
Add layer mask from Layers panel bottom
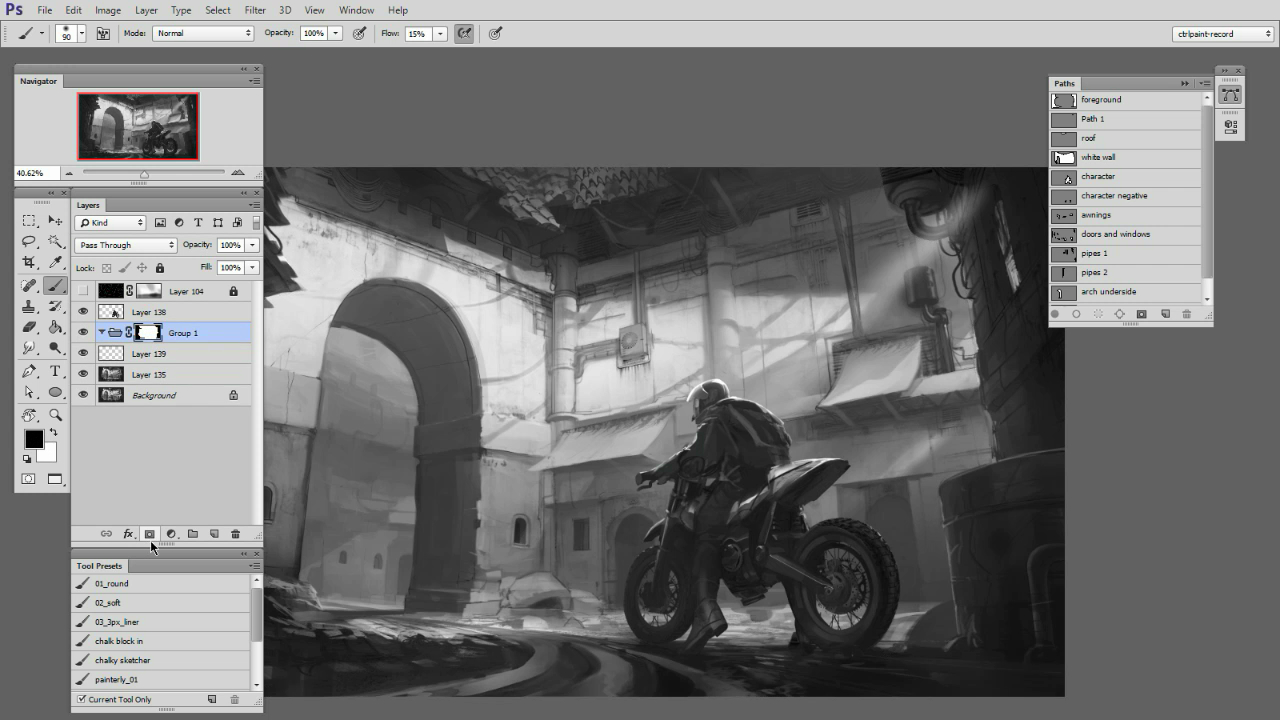pos(150,534)
